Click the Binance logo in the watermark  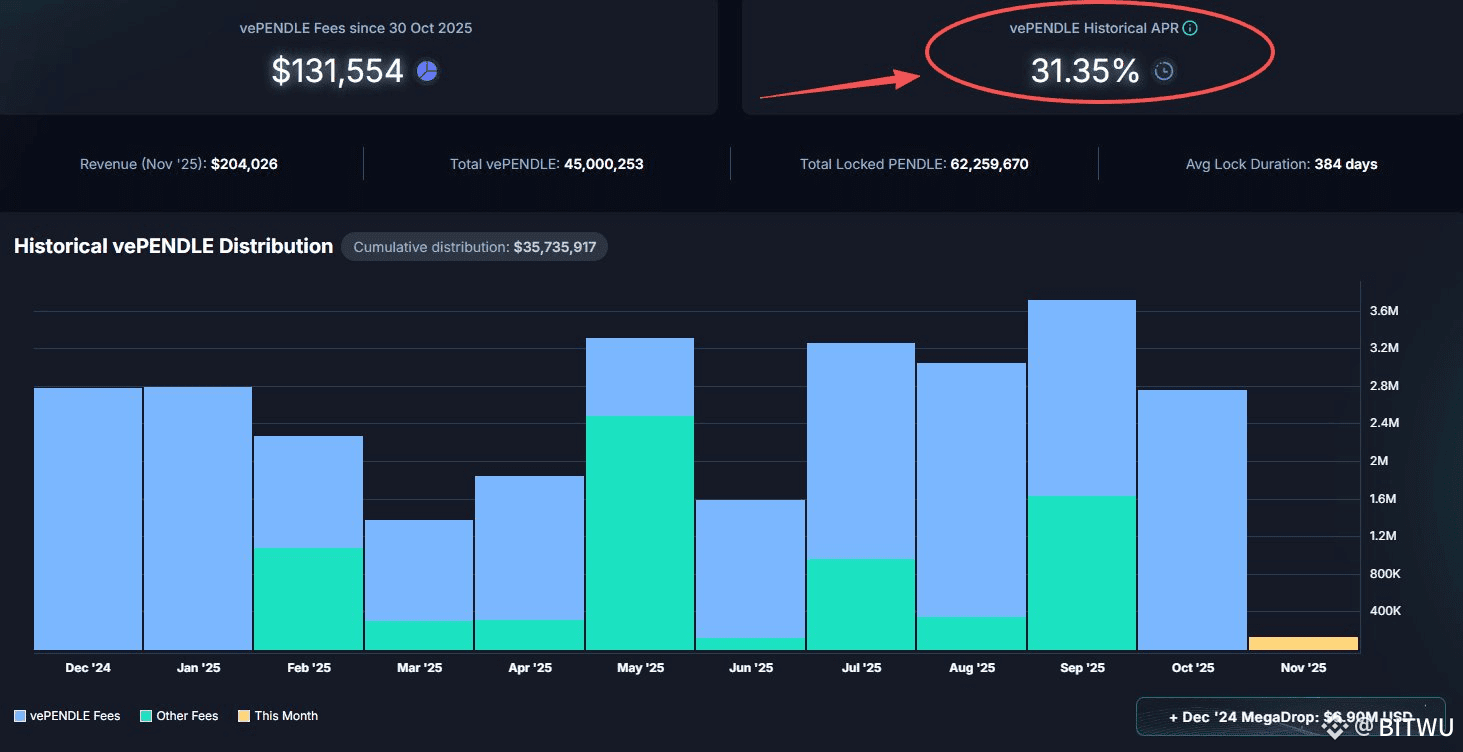click(x=1331, y=727)
